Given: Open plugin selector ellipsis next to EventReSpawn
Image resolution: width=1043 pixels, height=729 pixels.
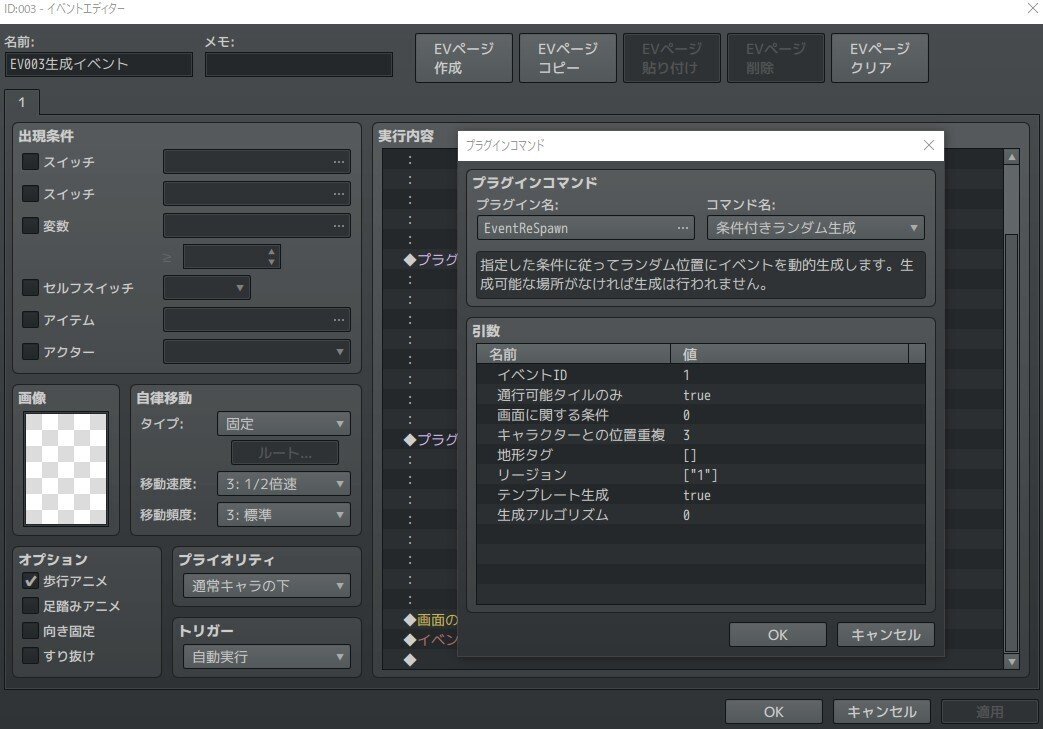Looking at the screenshot, I should click(684, 227).
